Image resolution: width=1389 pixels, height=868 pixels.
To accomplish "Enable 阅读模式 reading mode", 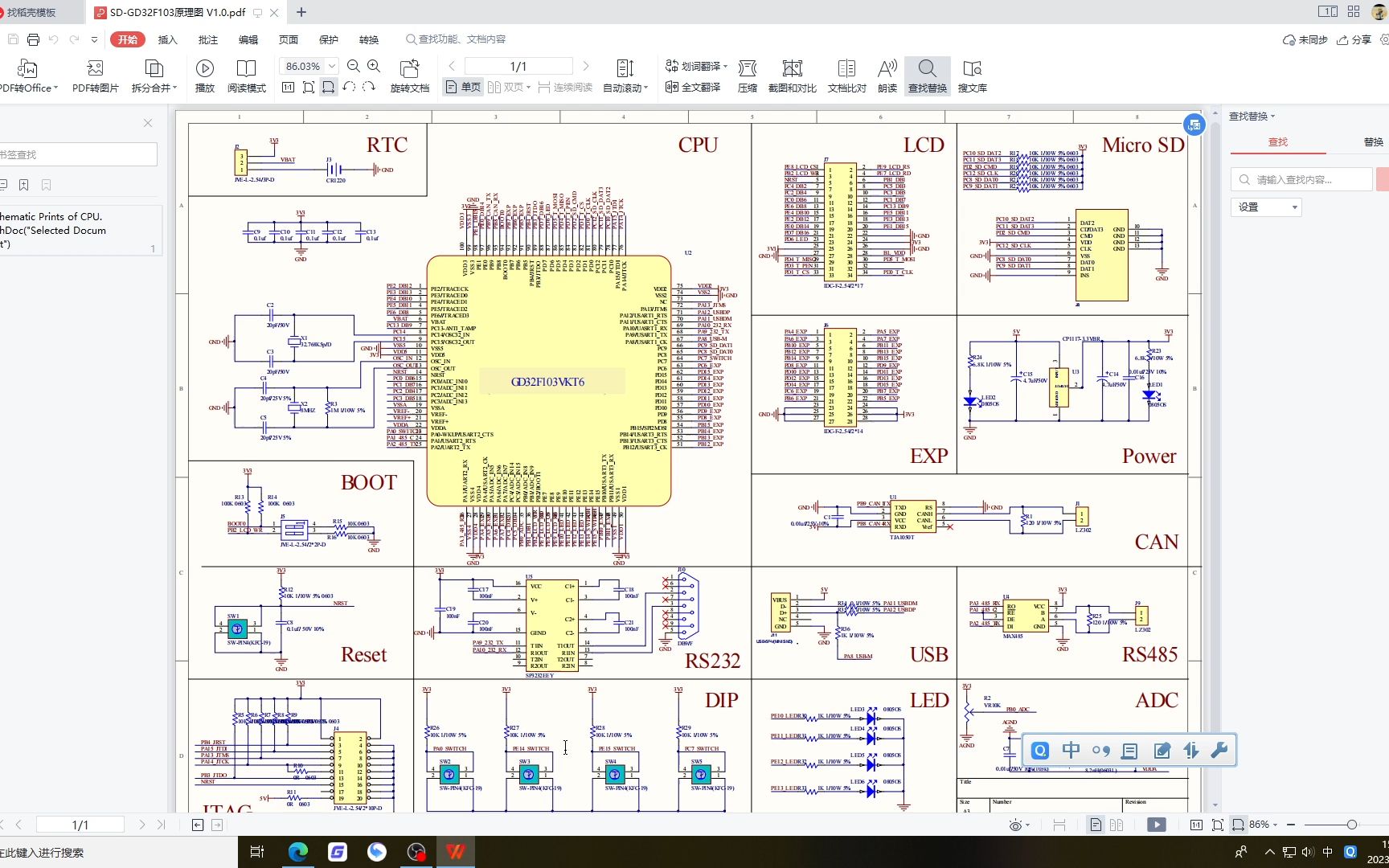I will (246, 76).
